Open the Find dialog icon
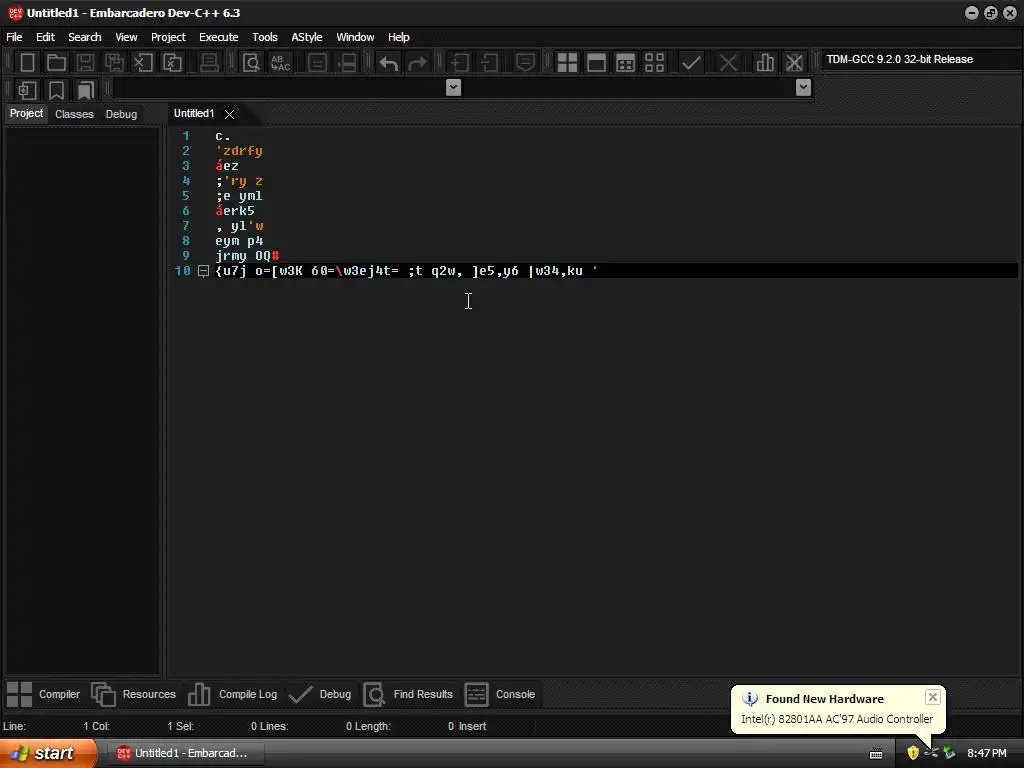 [x=251, y=63]
